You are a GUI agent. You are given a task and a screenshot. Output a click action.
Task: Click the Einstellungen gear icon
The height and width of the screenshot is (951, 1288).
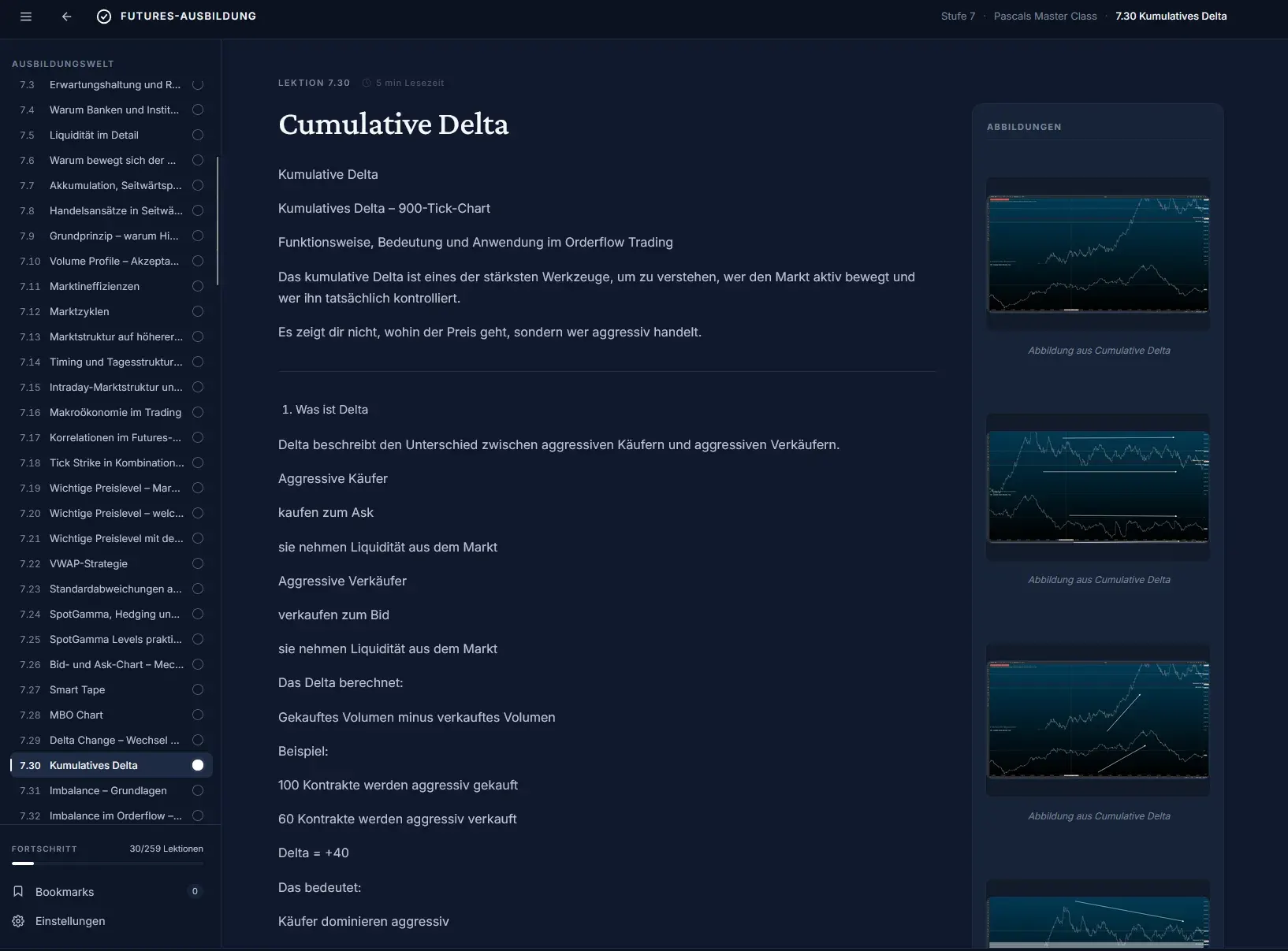[x=18, y=921]
